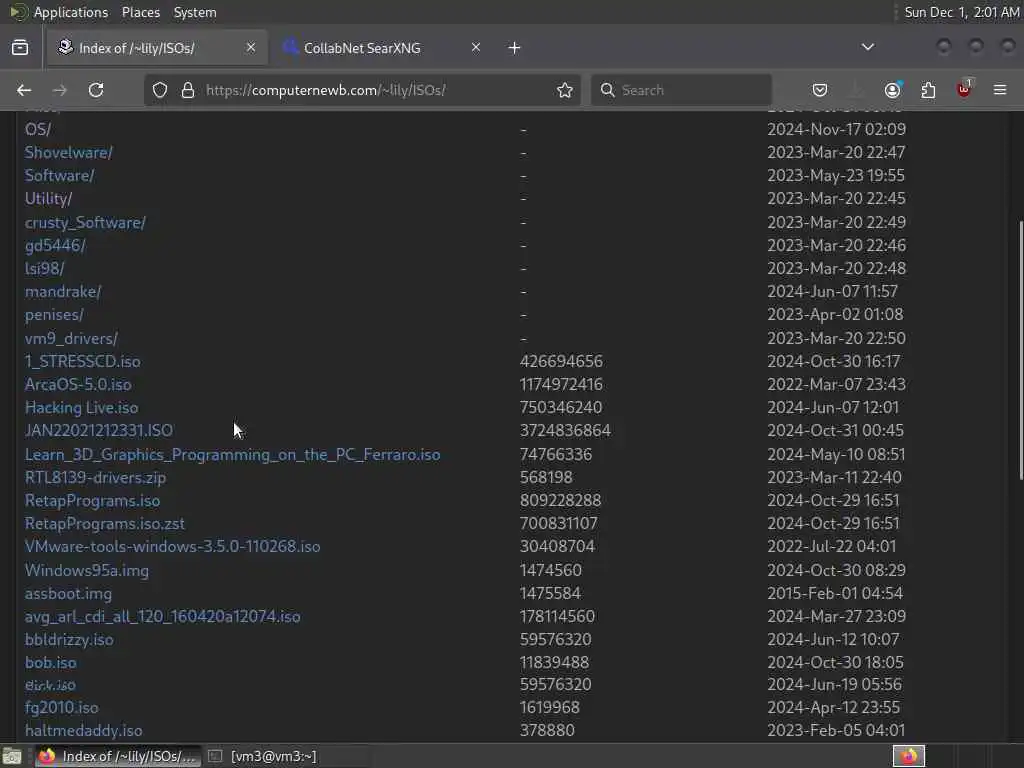The image size is (1024, 768).
Task: Open a new tab with plus
Action: coord(515,48)
